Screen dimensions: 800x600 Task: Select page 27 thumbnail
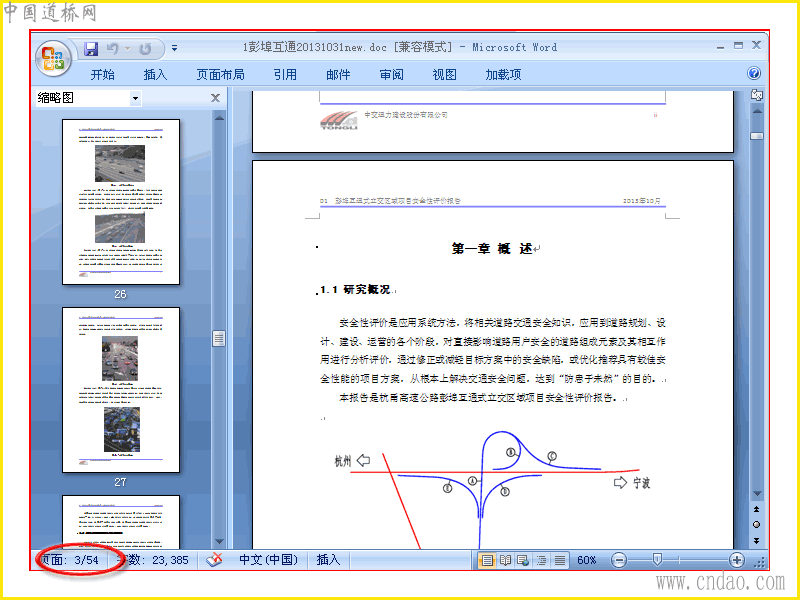point(121,390)
